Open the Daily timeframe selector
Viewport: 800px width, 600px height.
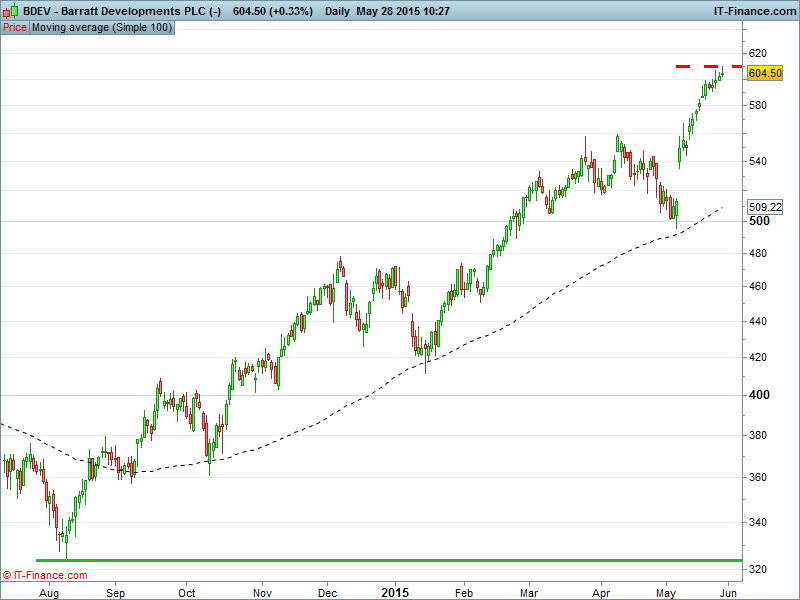click(x=343, y=11)
